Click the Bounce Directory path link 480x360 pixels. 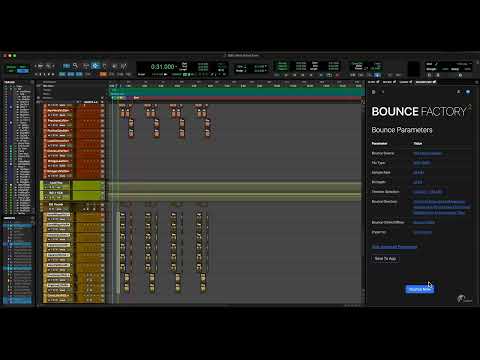[442, 207]
